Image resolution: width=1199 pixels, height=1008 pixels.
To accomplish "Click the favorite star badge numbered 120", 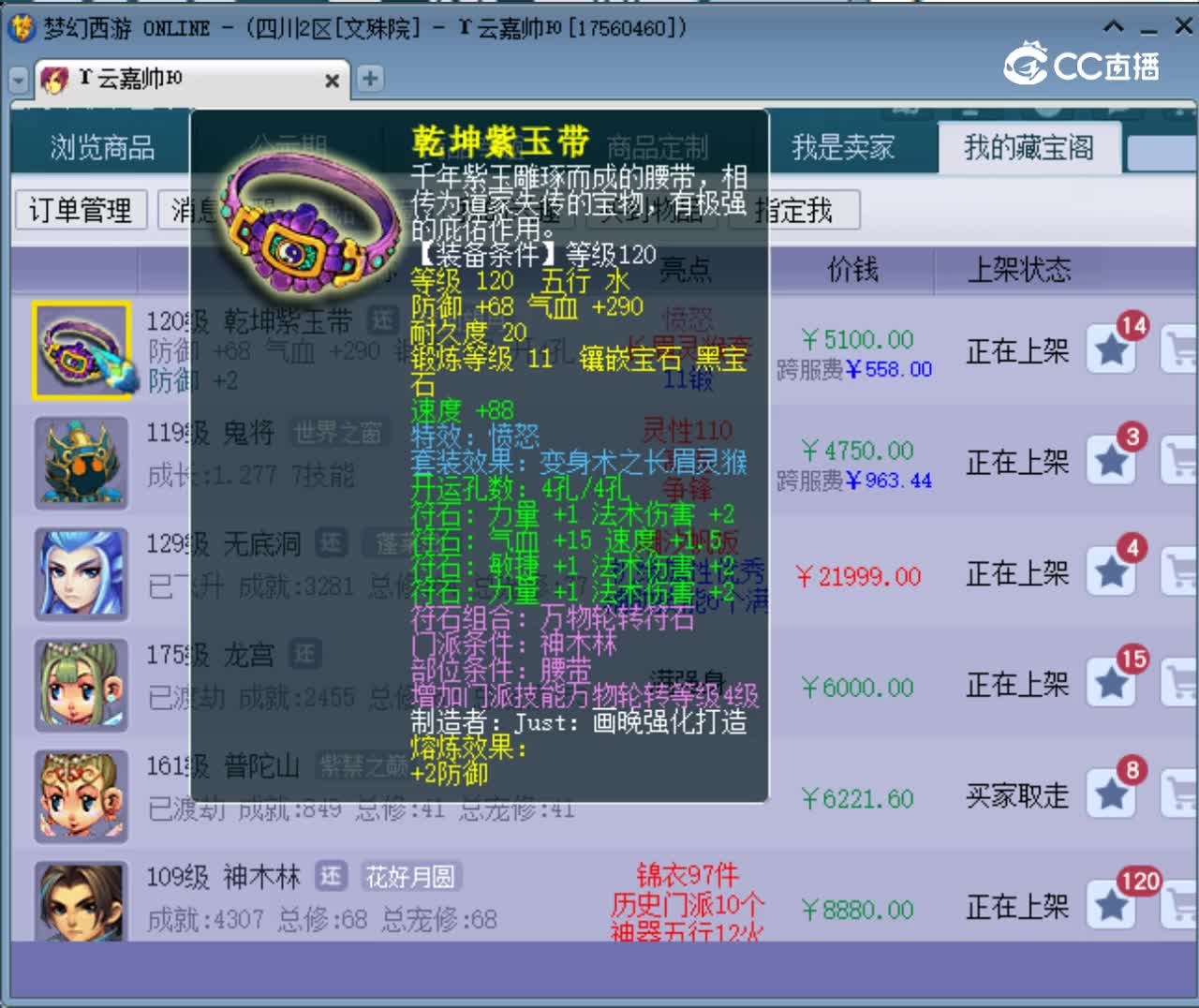I will (1112, 904).
